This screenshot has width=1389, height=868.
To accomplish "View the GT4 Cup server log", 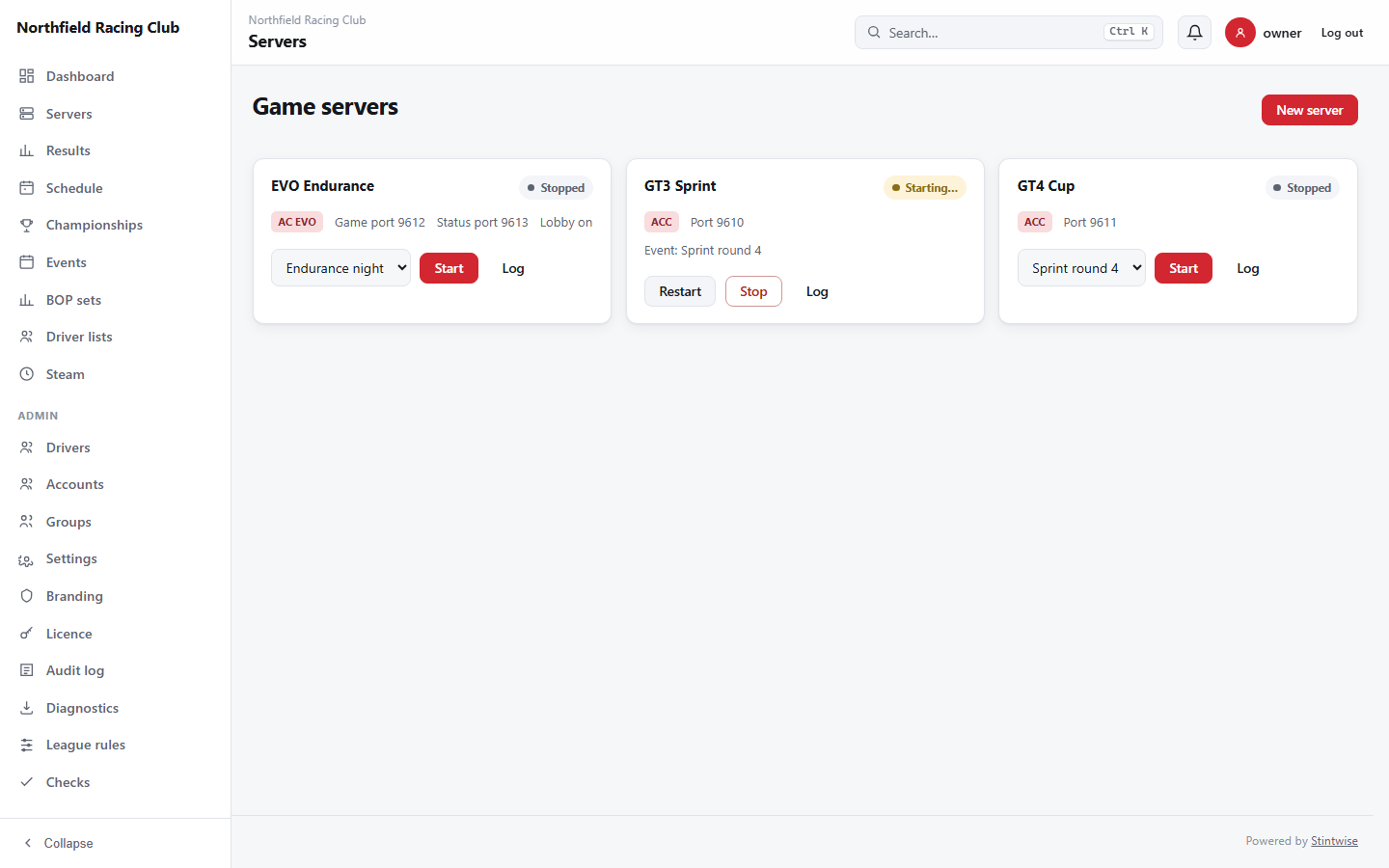I will pos(1248,268).
